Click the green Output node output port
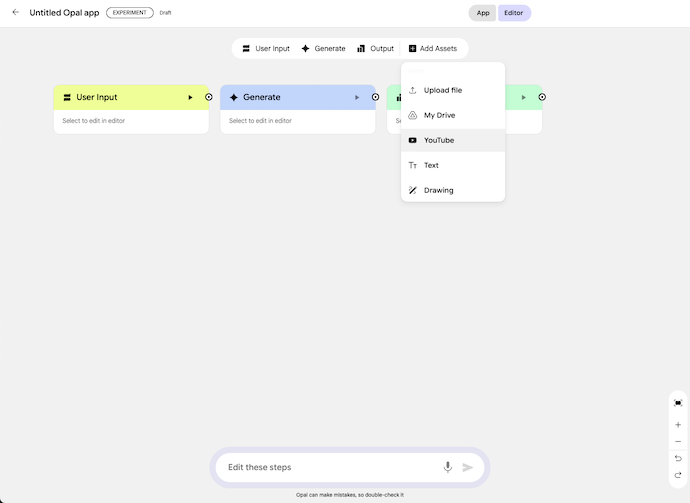690x503 pixels. tap(542, 97)
